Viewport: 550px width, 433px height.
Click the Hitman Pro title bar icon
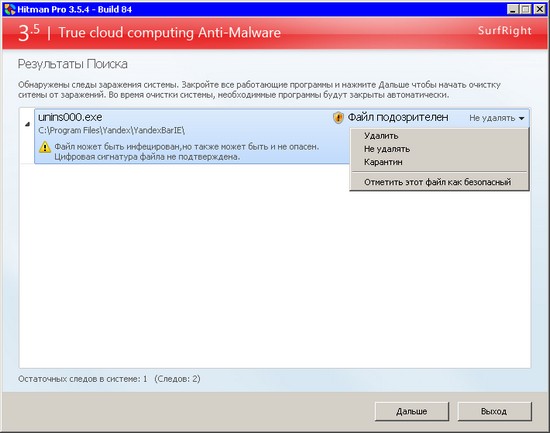tap(10, 9)
